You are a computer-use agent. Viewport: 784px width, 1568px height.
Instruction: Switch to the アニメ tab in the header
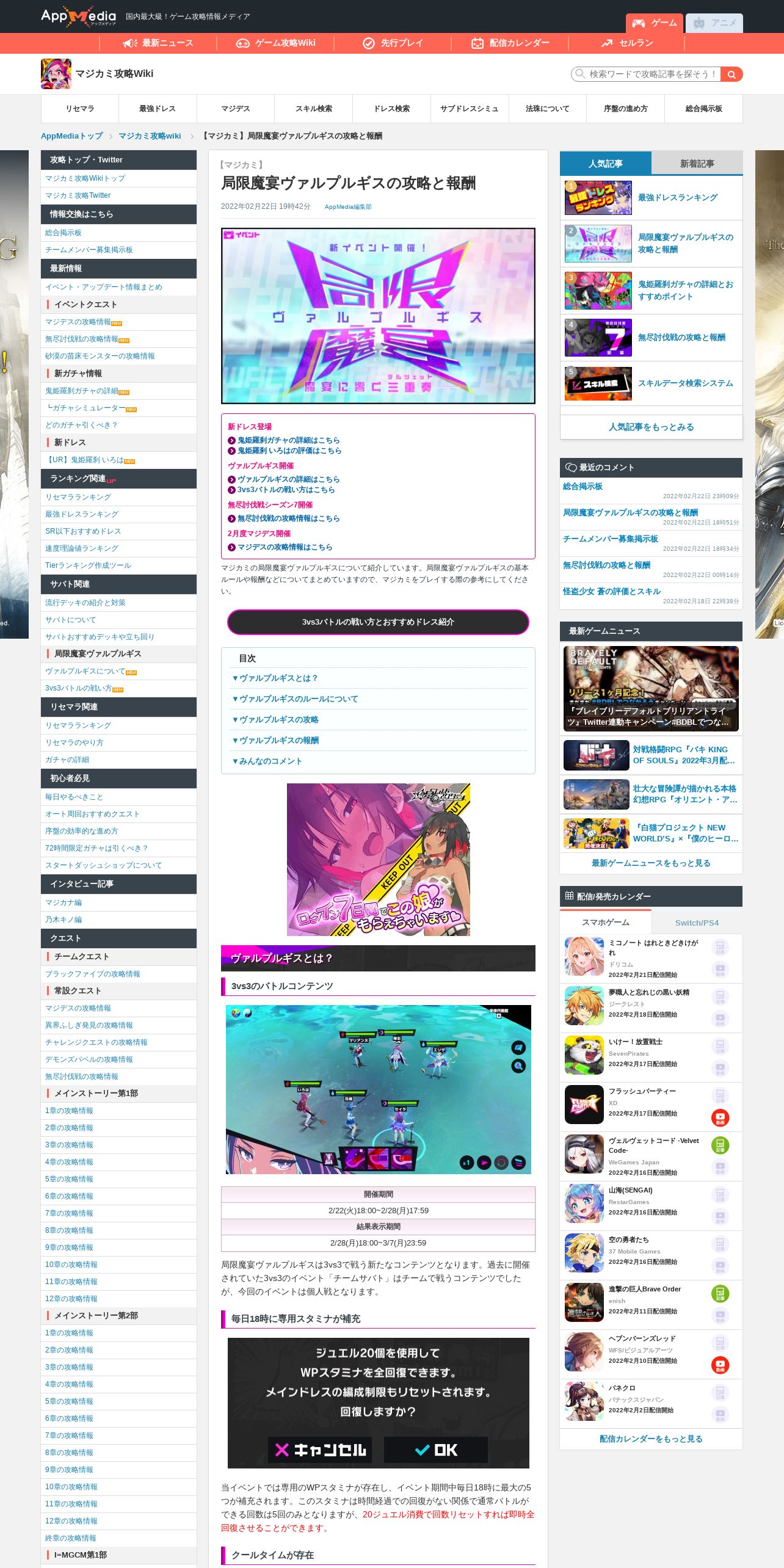714,23
